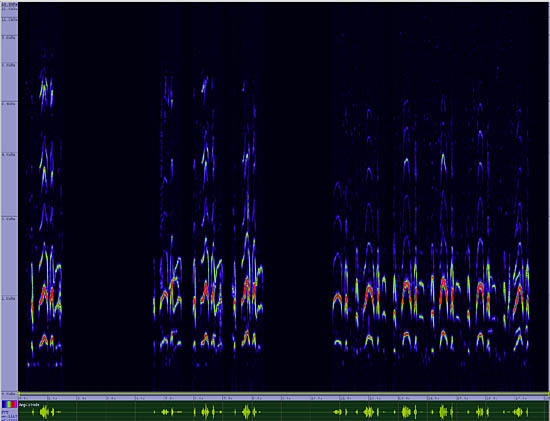Click the rainbow color scale legend swatch
Screen dimensions: 550x421
[x=9, y=404]
